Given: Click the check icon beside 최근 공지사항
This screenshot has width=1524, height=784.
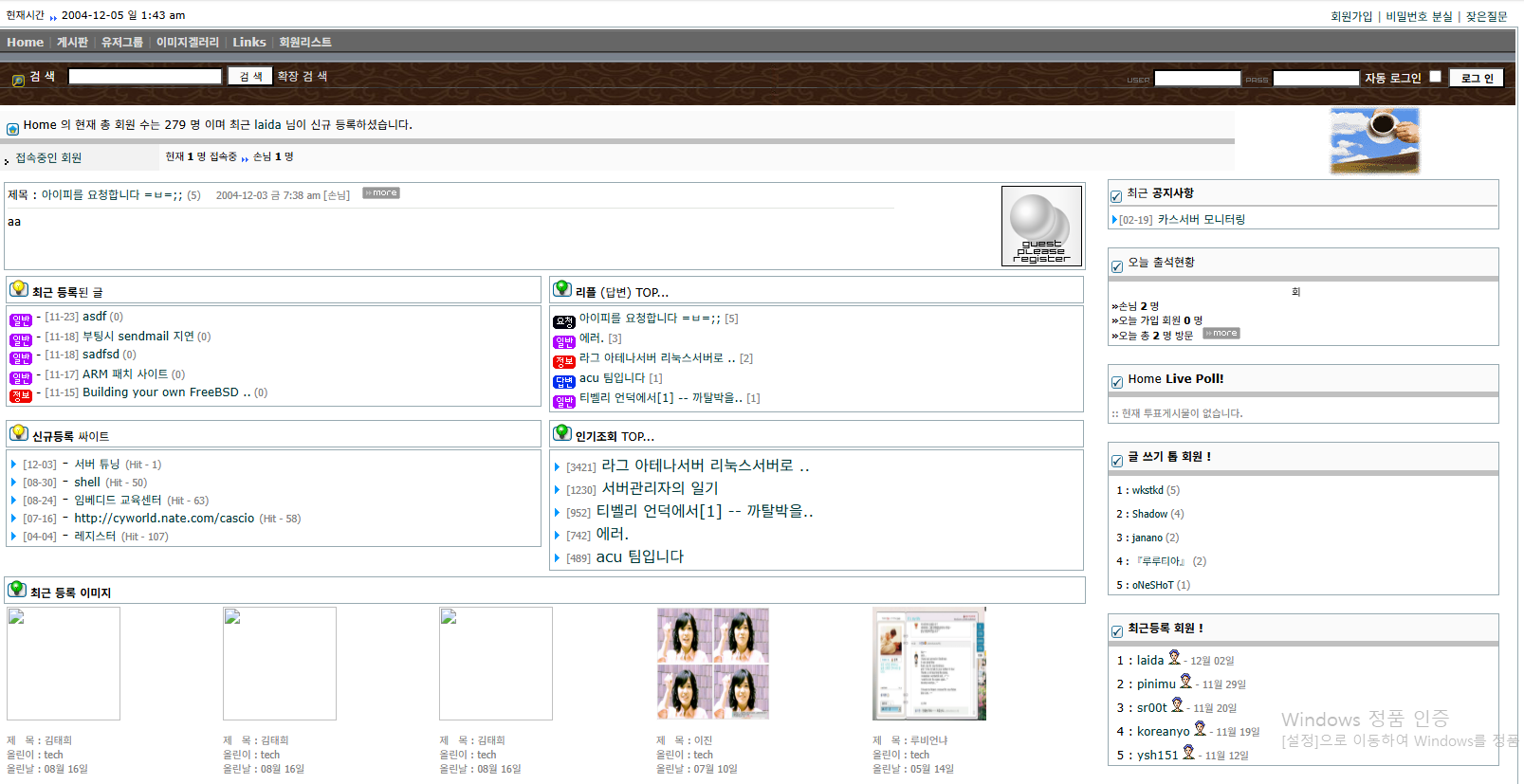Looking at the screenshot, I should point(1116,196).
